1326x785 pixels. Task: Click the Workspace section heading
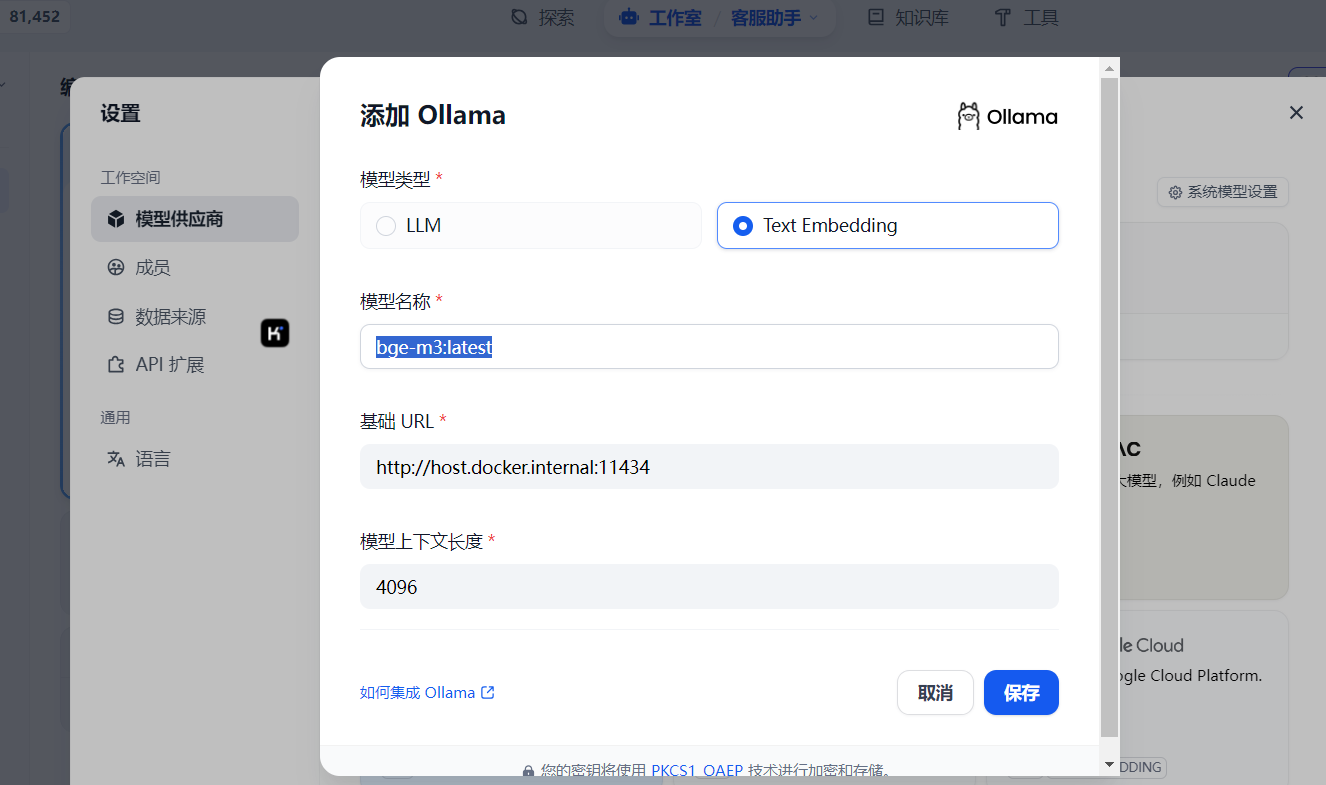130,177
